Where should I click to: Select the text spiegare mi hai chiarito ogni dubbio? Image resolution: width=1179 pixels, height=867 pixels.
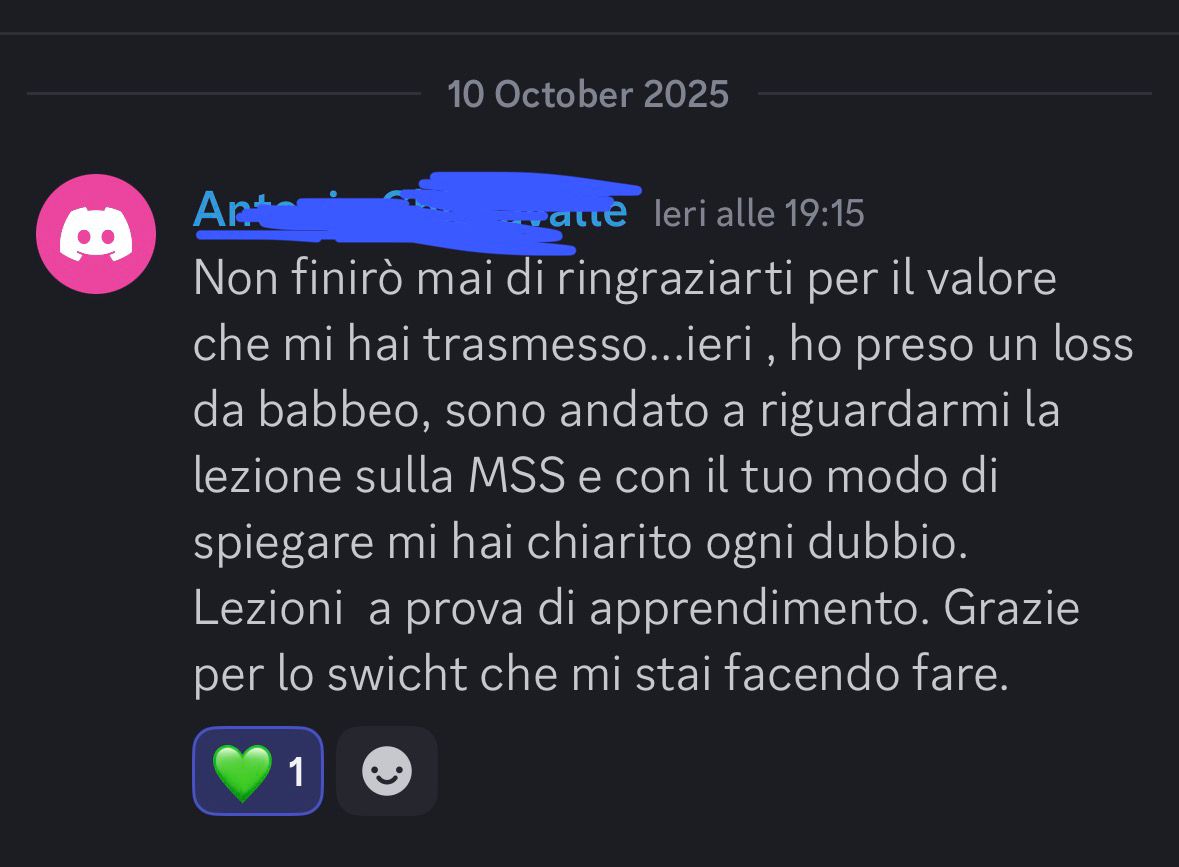click(580, 543)
